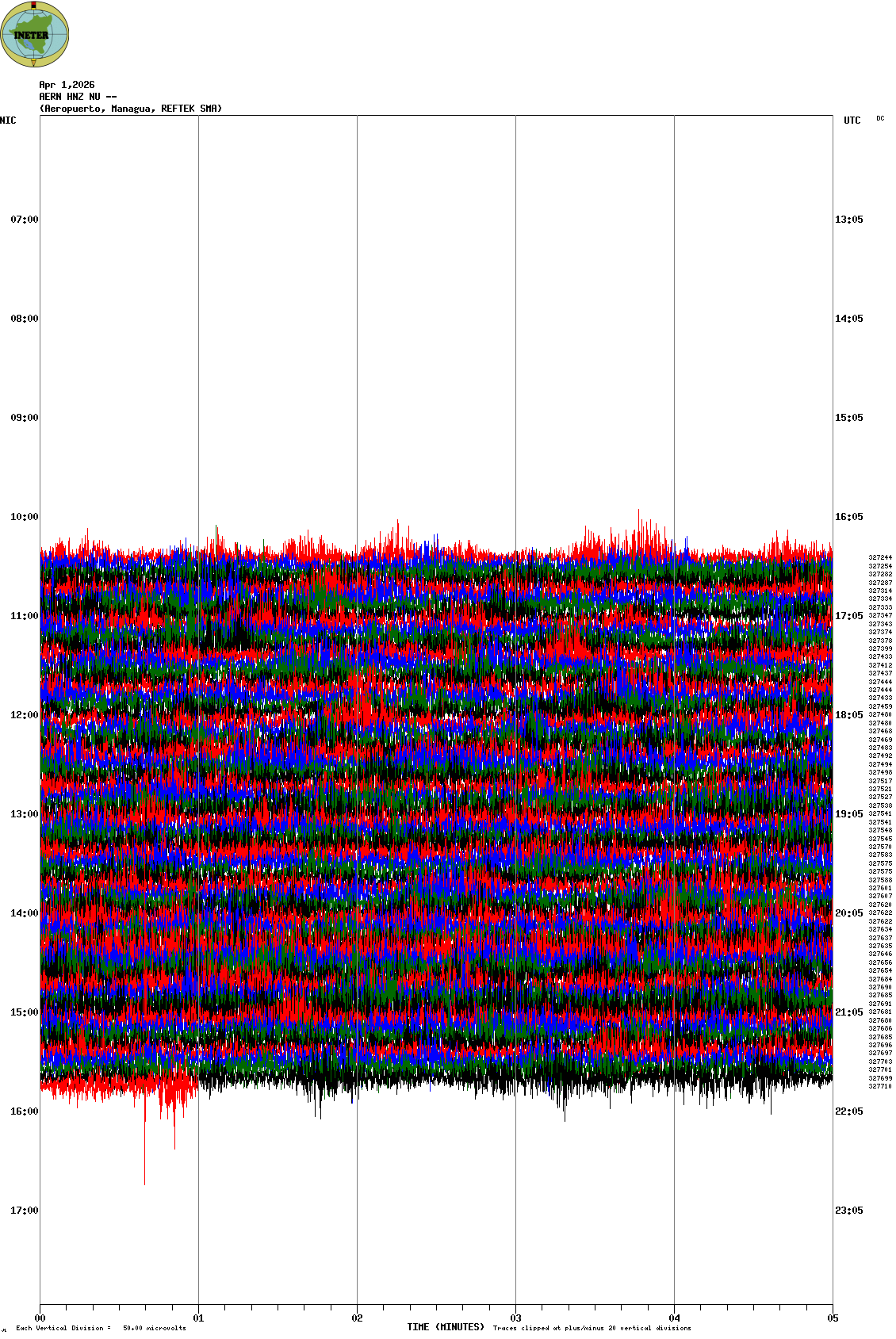The image size is (896, 1339).
Task: Click the 23:05 UTC time label
Action: click(848, 1211)
